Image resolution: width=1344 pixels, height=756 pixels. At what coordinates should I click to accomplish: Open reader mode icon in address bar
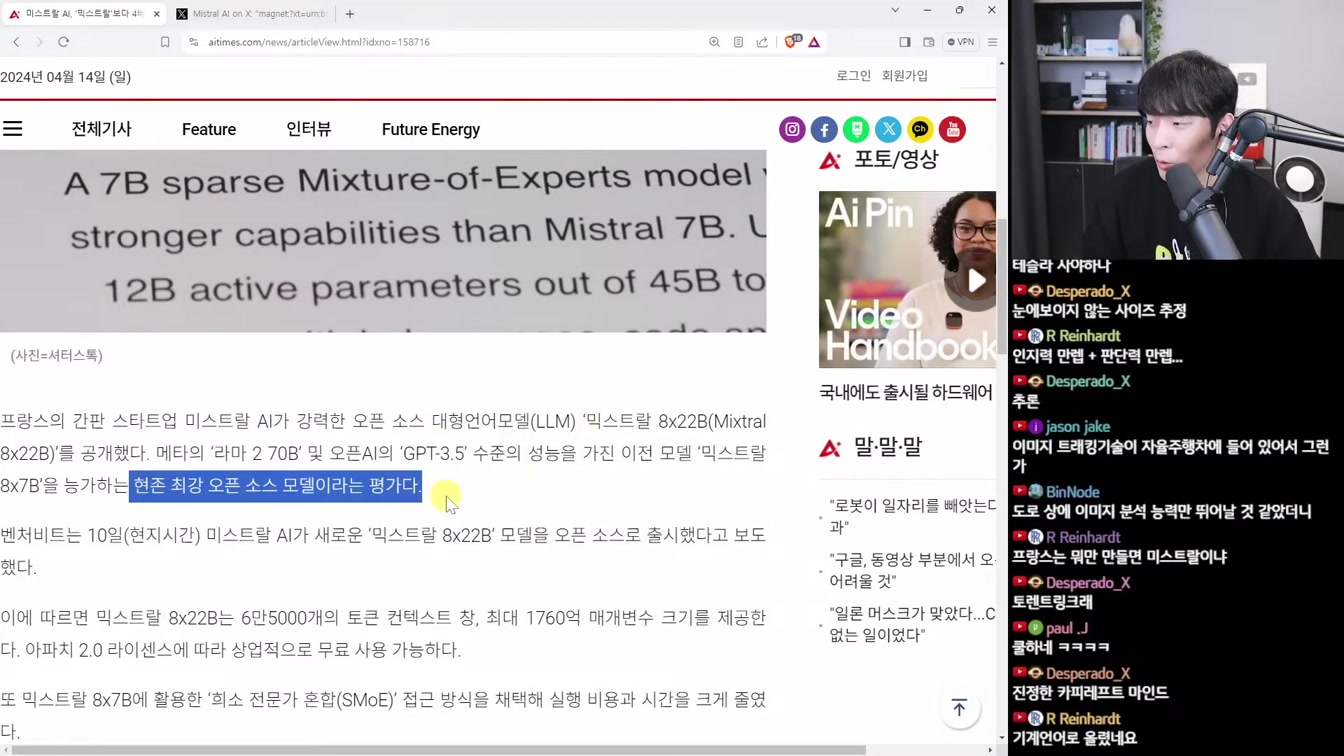point(738,42)
